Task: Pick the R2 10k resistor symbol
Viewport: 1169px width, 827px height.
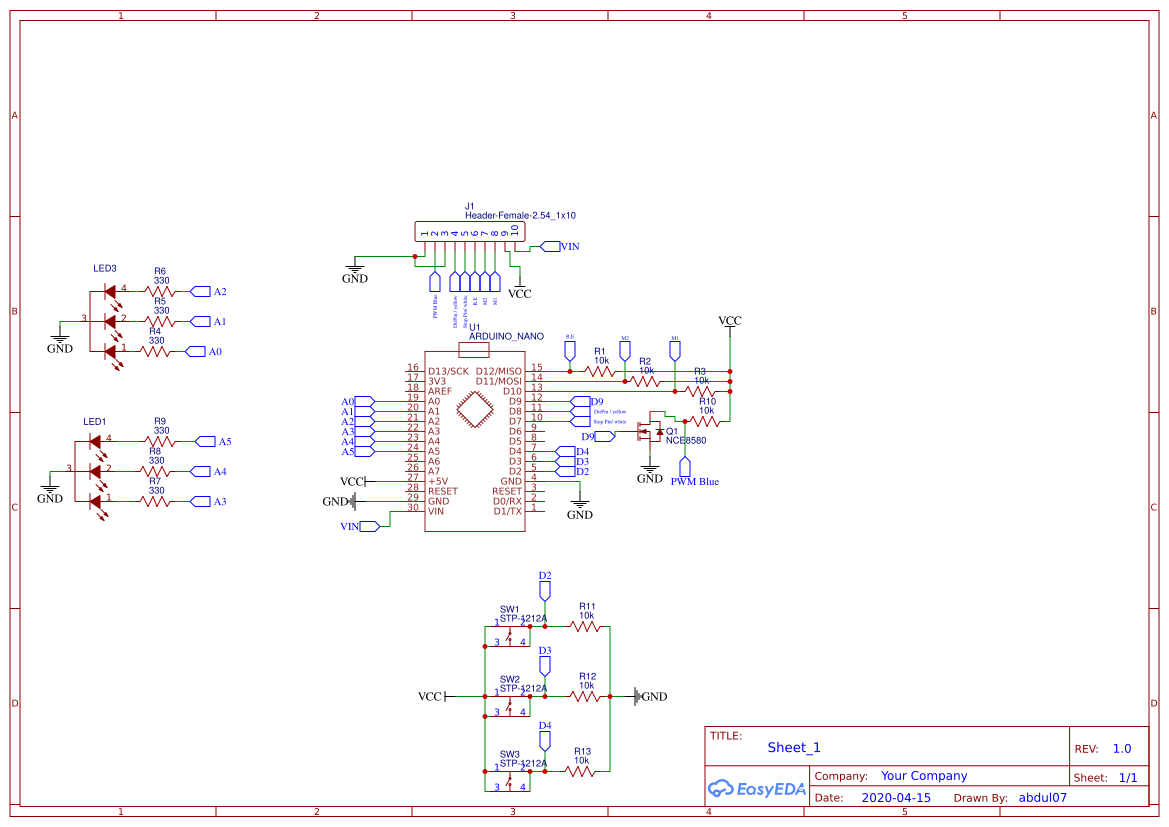Action: coord(644,381)
